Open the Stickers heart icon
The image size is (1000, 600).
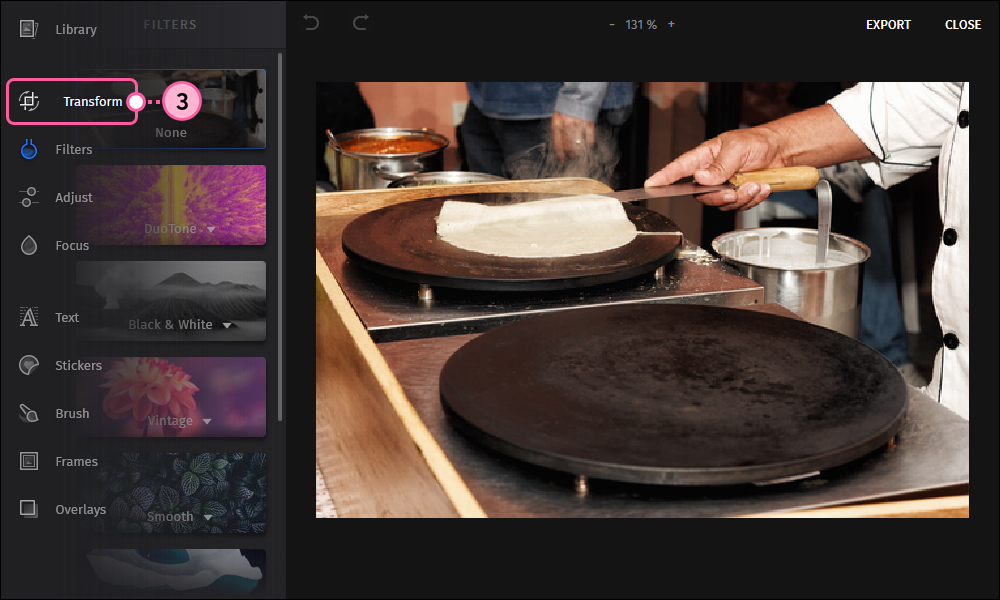click(29, 365)
